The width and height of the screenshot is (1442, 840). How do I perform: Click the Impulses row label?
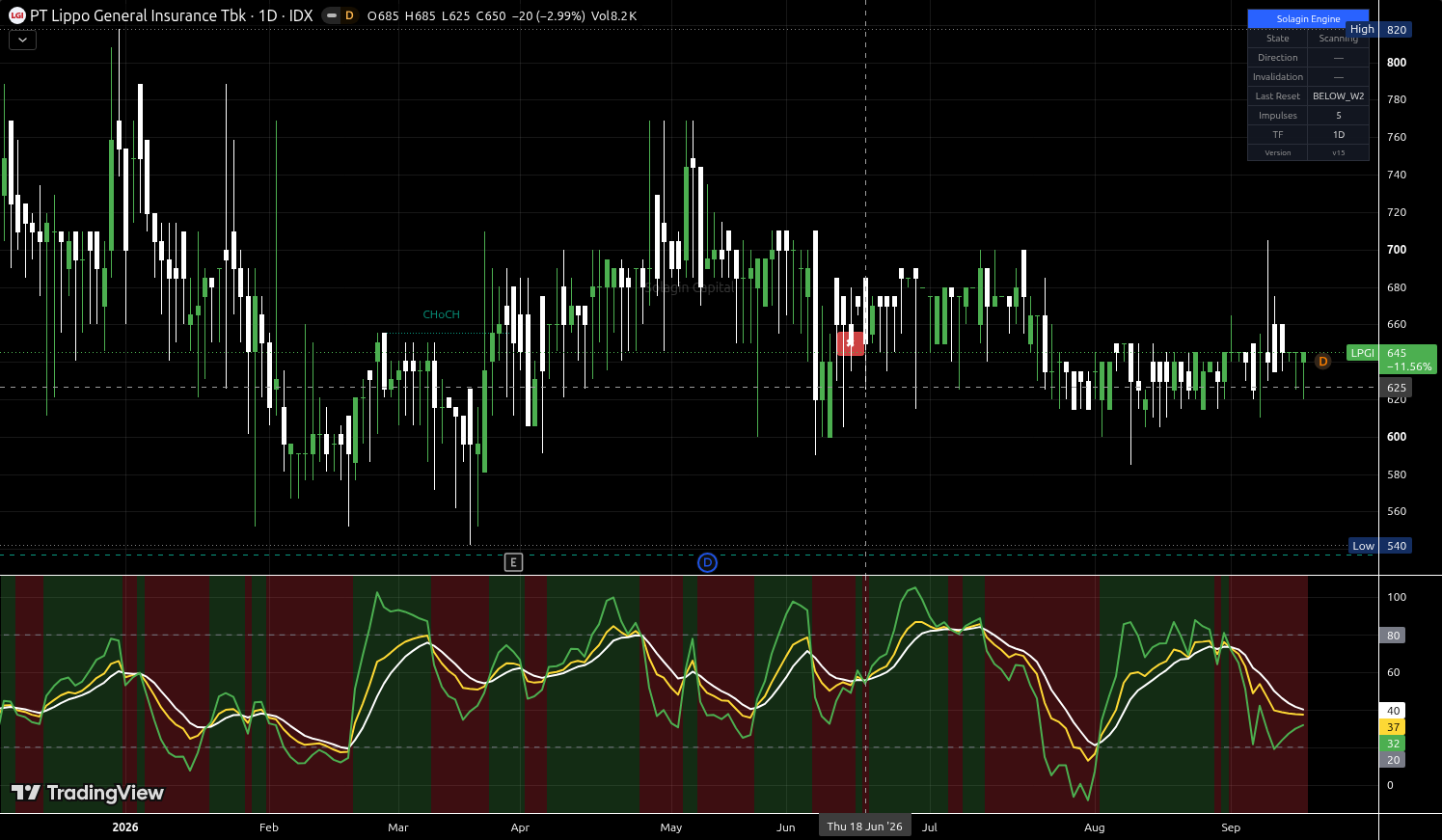(1277, 116)
